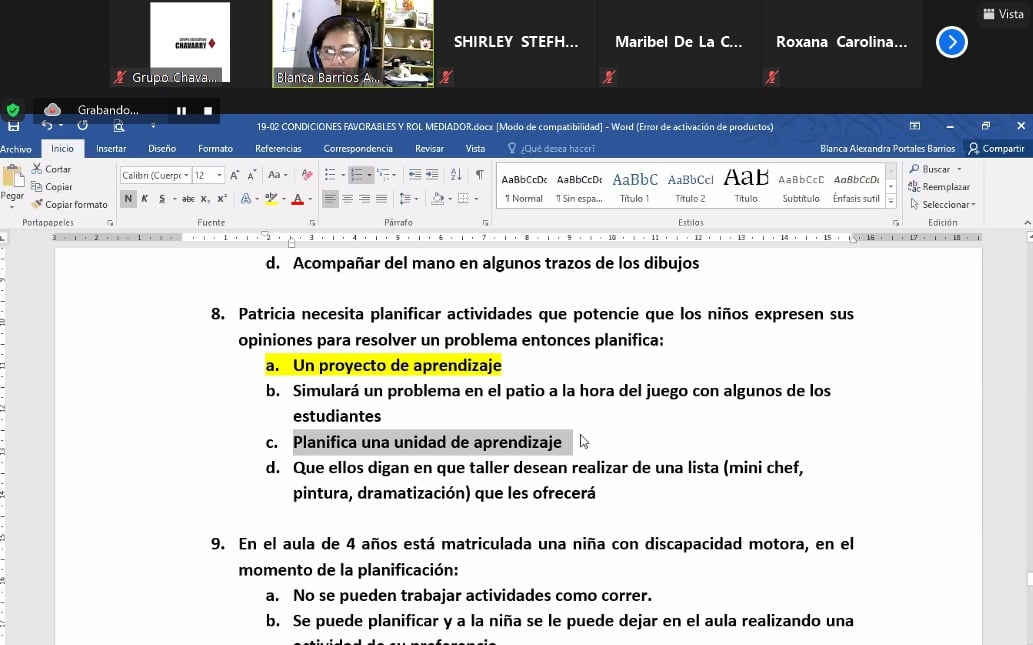Justify paragraph text
1033x645 pixels.
[x=381, y=198]
